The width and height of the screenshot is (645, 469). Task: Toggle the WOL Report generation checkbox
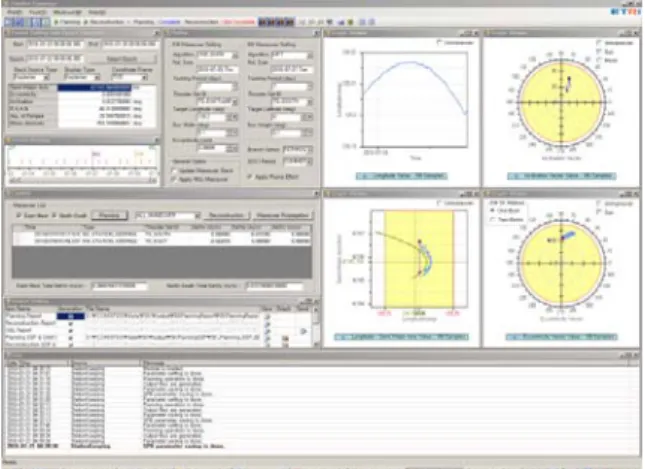coord(70,330)
